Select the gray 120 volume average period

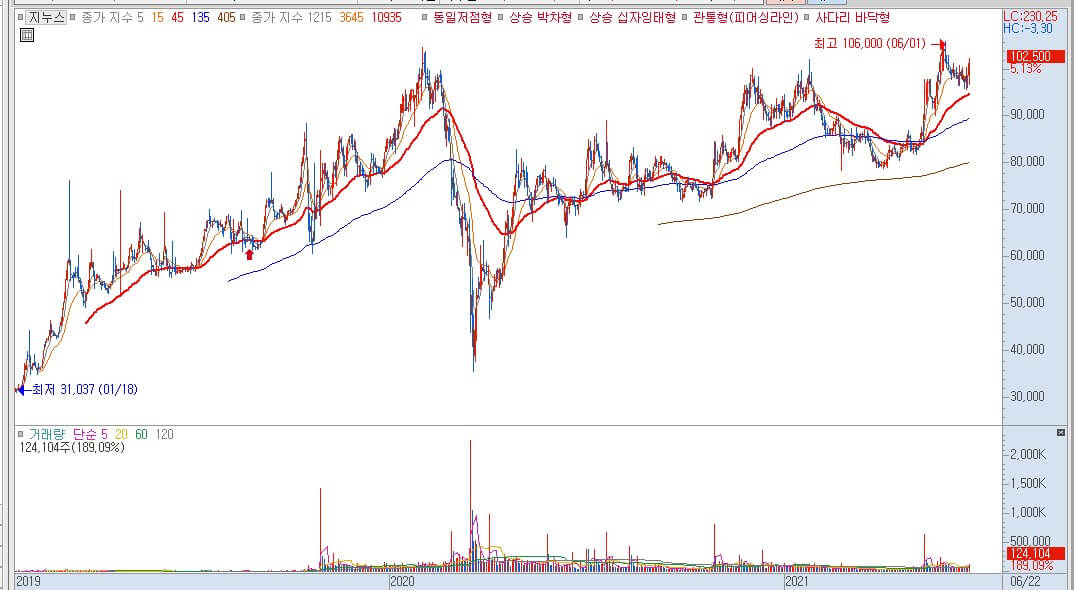(164, 434)
